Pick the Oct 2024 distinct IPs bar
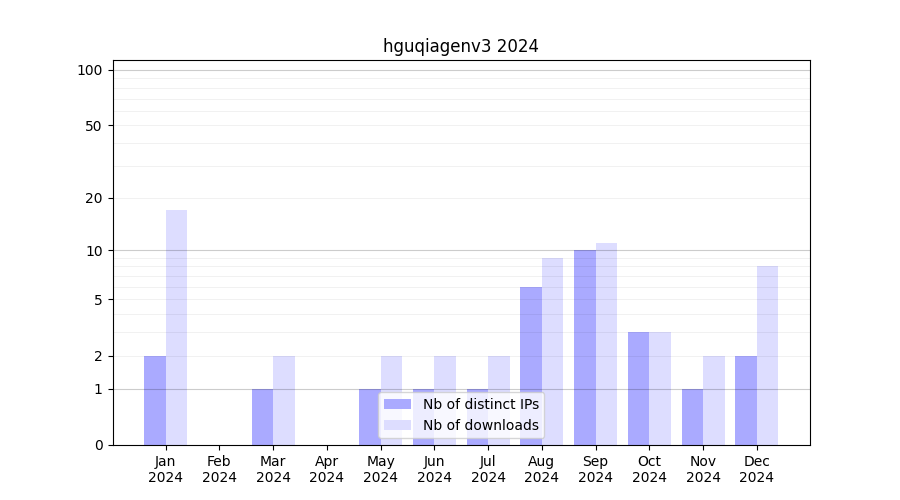This screenshot has width=900, height=500. [638, 388]
